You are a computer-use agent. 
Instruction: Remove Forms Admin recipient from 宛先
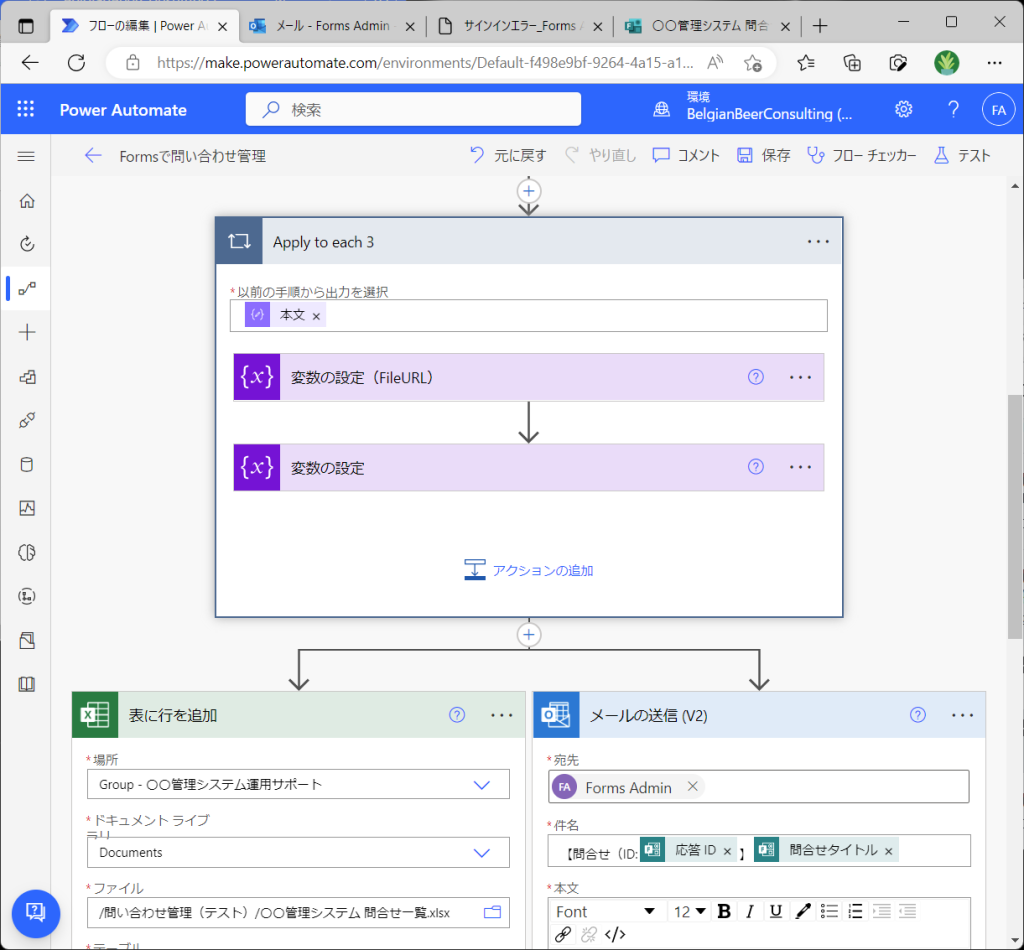(x=692, y=786)
